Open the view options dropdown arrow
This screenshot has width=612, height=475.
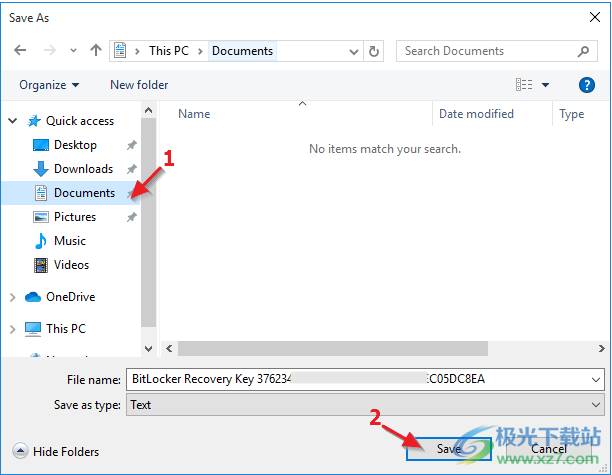click(545, 85)
